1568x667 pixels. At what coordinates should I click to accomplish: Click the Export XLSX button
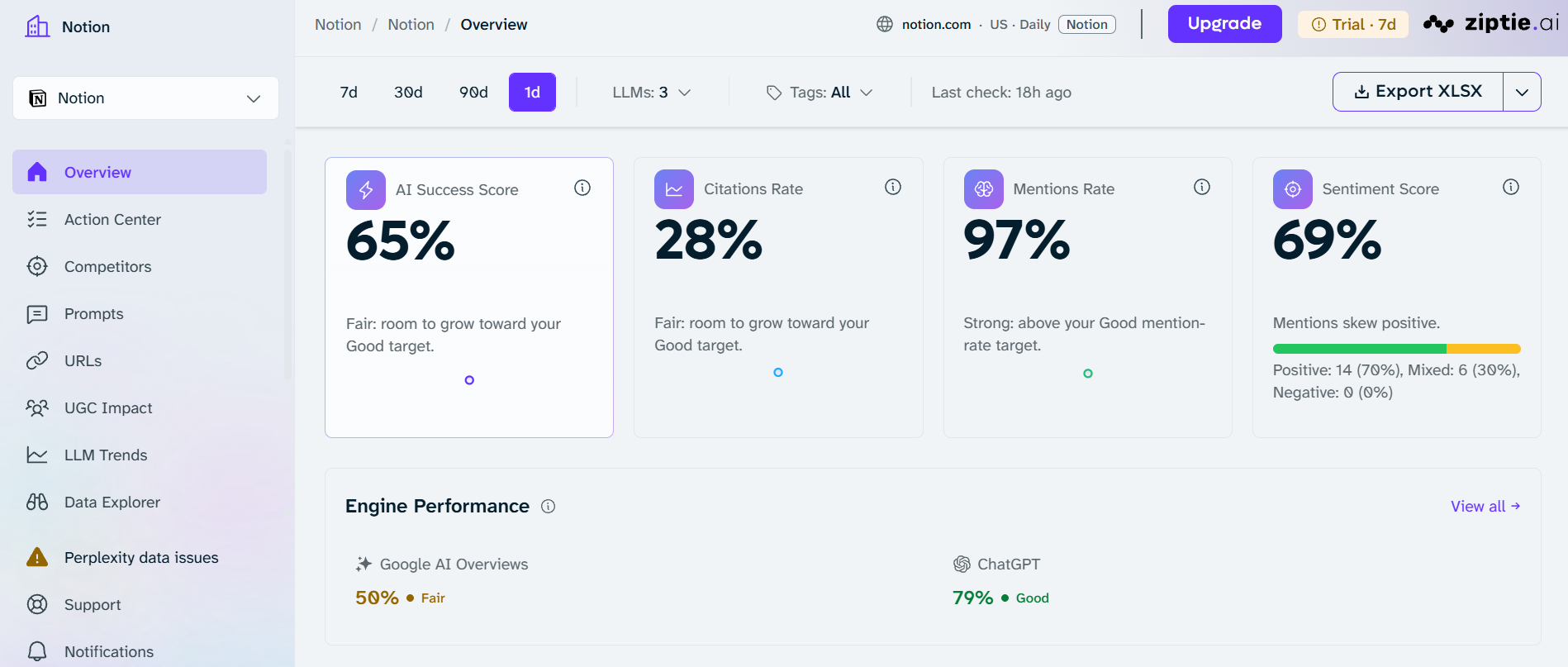1418,92
